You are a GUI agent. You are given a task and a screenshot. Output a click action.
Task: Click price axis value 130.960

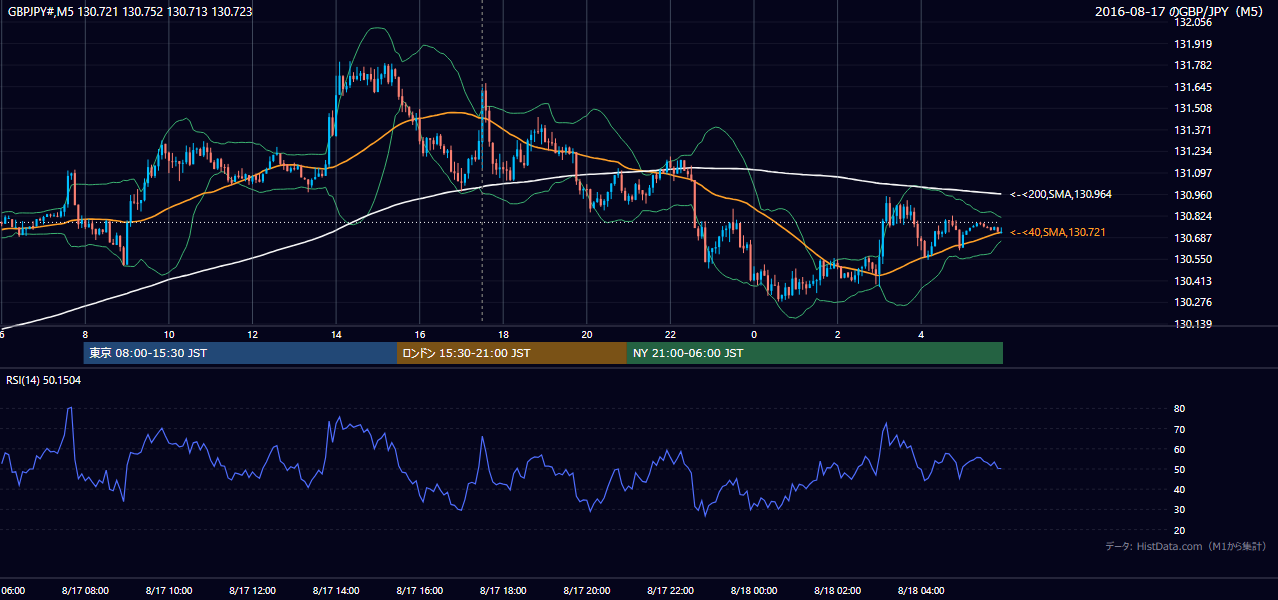1194,195
